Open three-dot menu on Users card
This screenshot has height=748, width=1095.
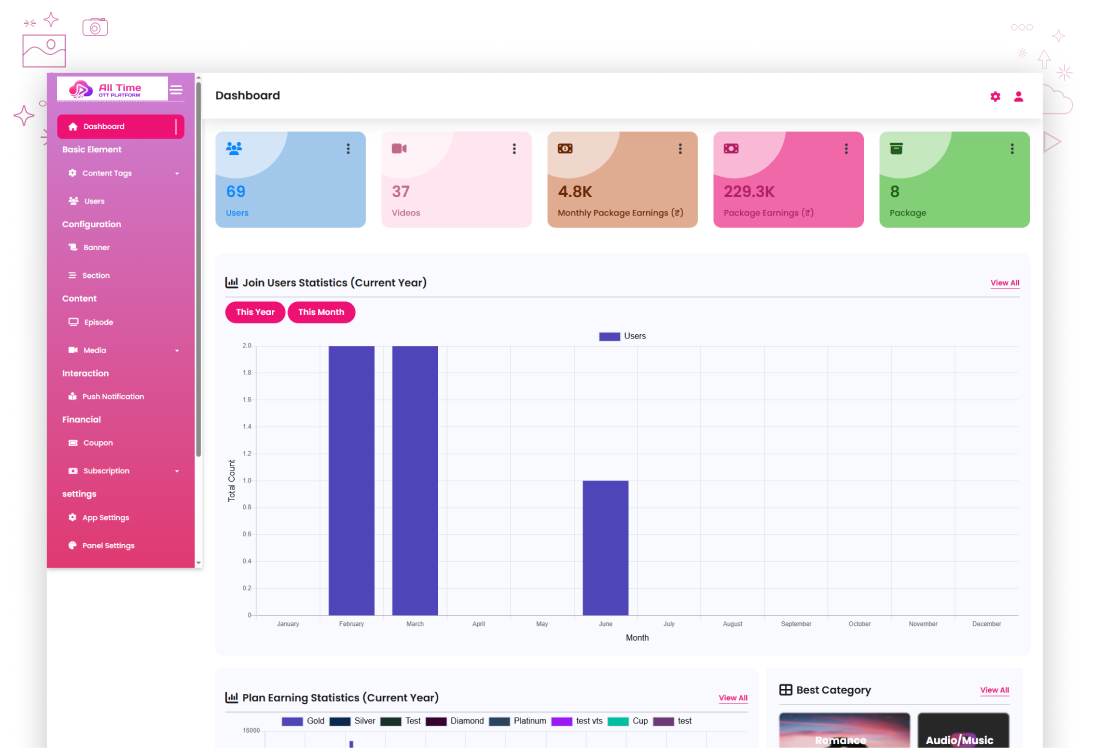coord(348,149)
